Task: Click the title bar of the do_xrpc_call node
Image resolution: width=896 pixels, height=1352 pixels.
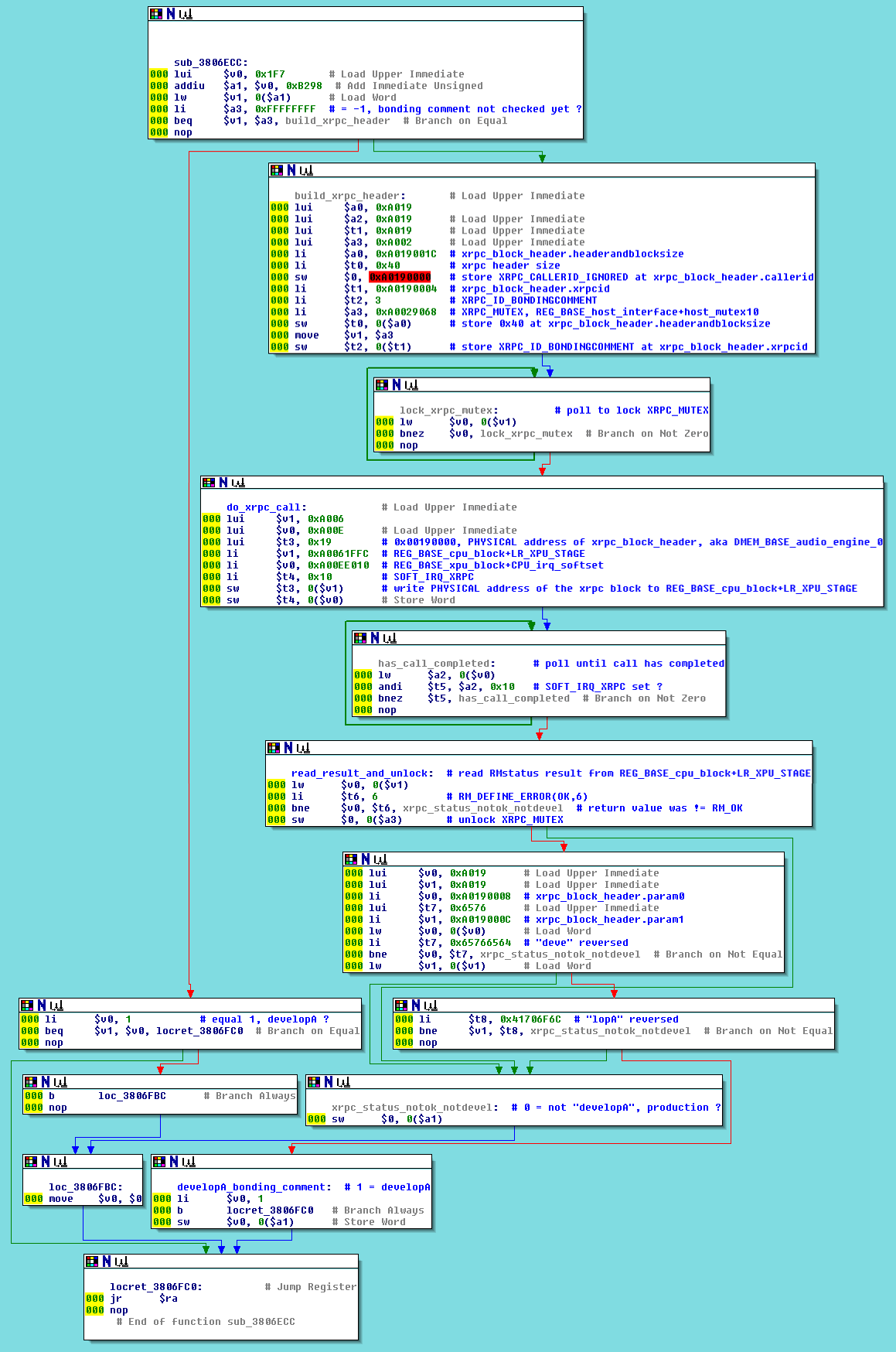Action: point(541,483)
